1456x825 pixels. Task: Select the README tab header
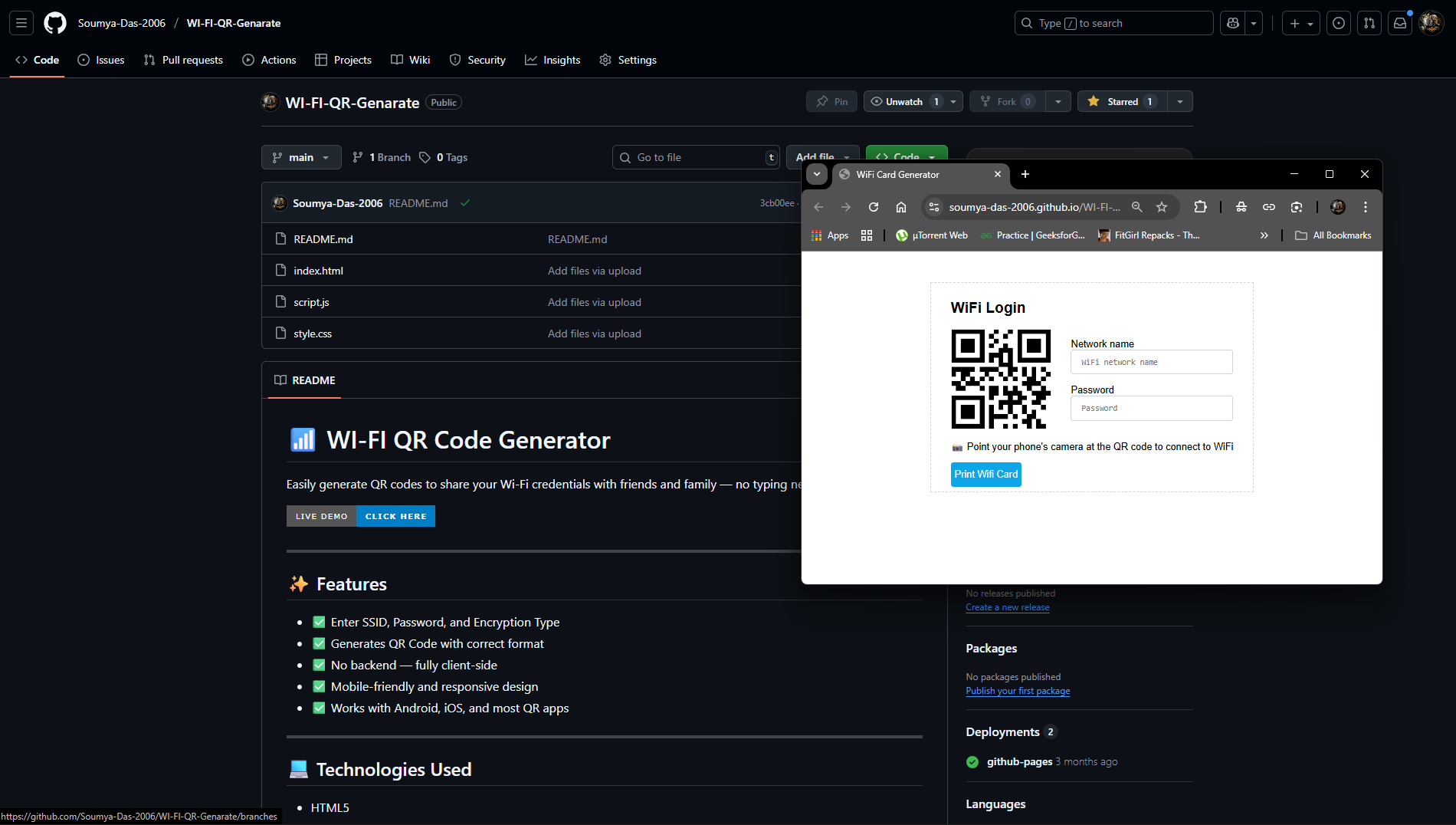tap(305, 380)
